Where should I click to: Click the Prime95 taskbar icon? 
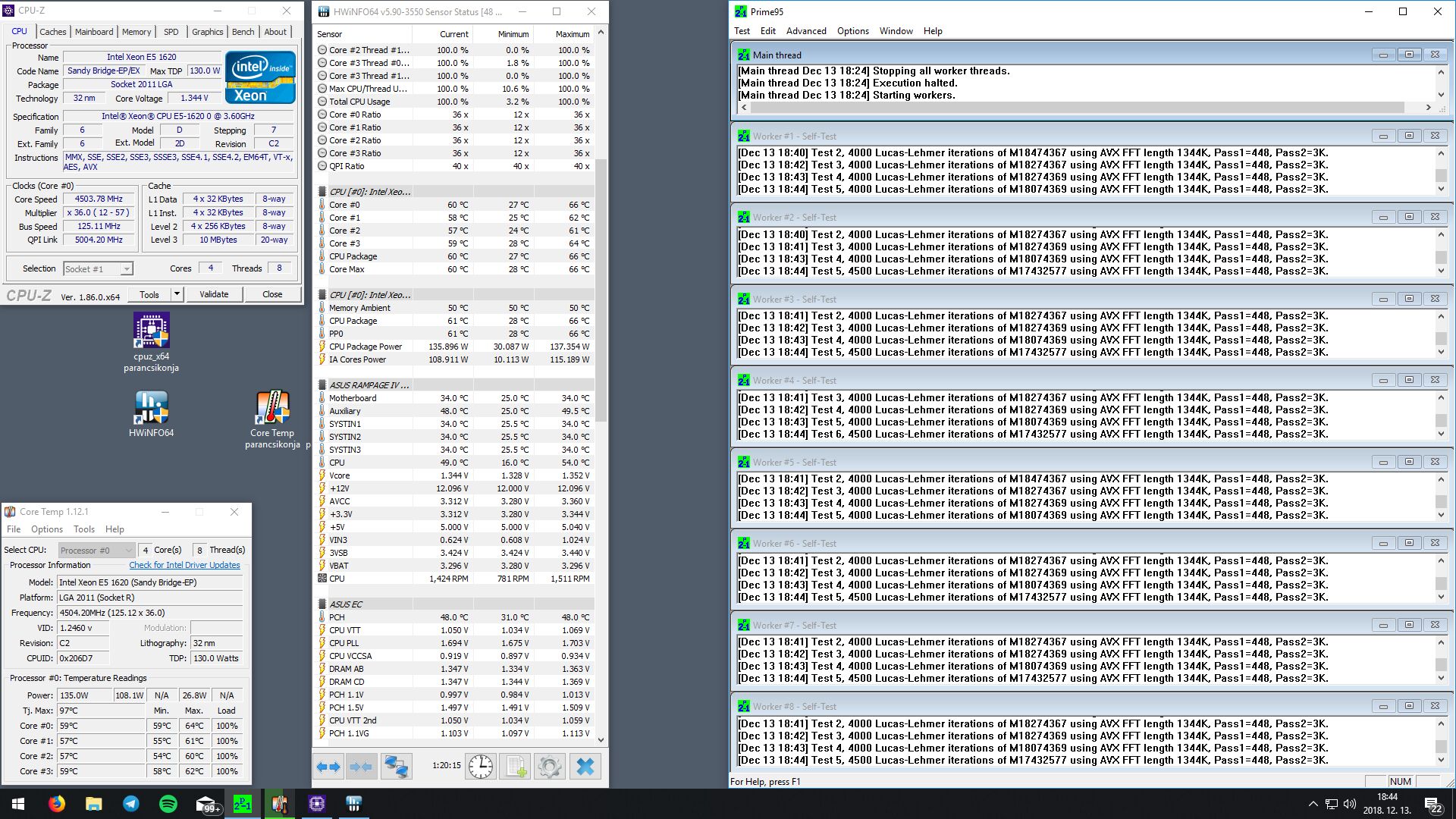[x=243, y=804]
